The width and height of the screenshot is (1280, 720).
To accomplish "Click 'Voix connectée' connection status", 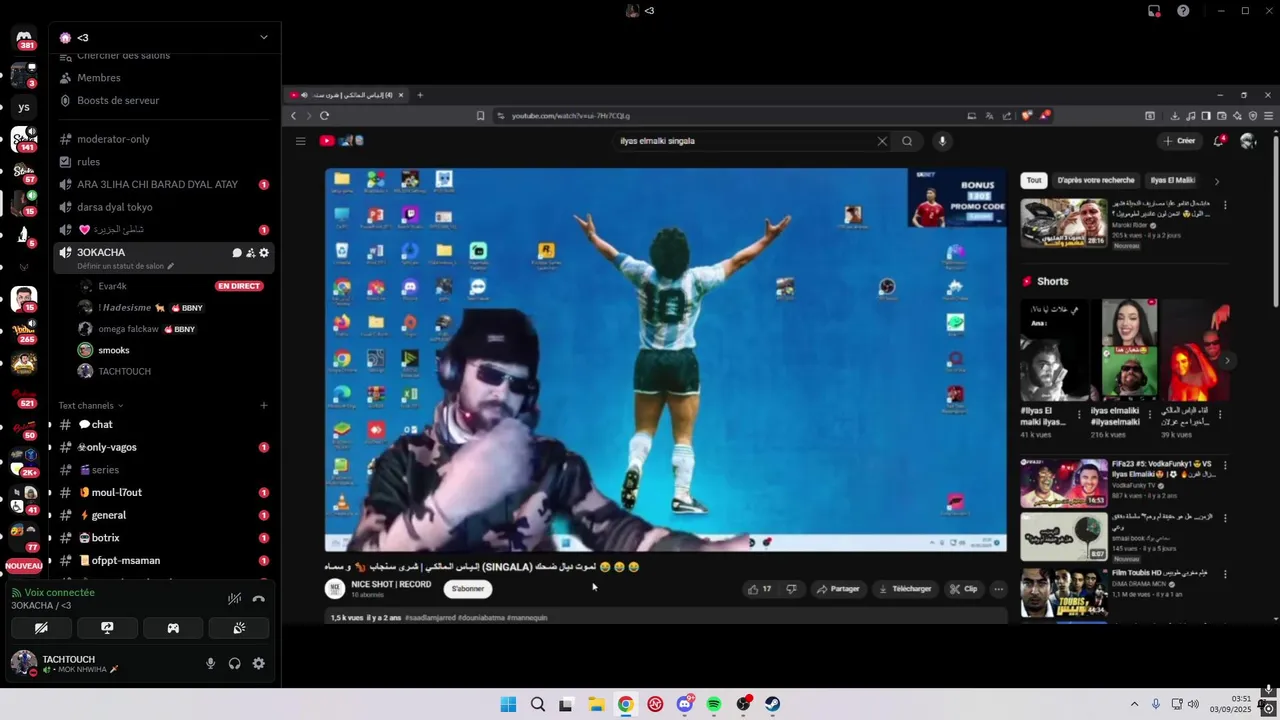I will pos(60,592).
